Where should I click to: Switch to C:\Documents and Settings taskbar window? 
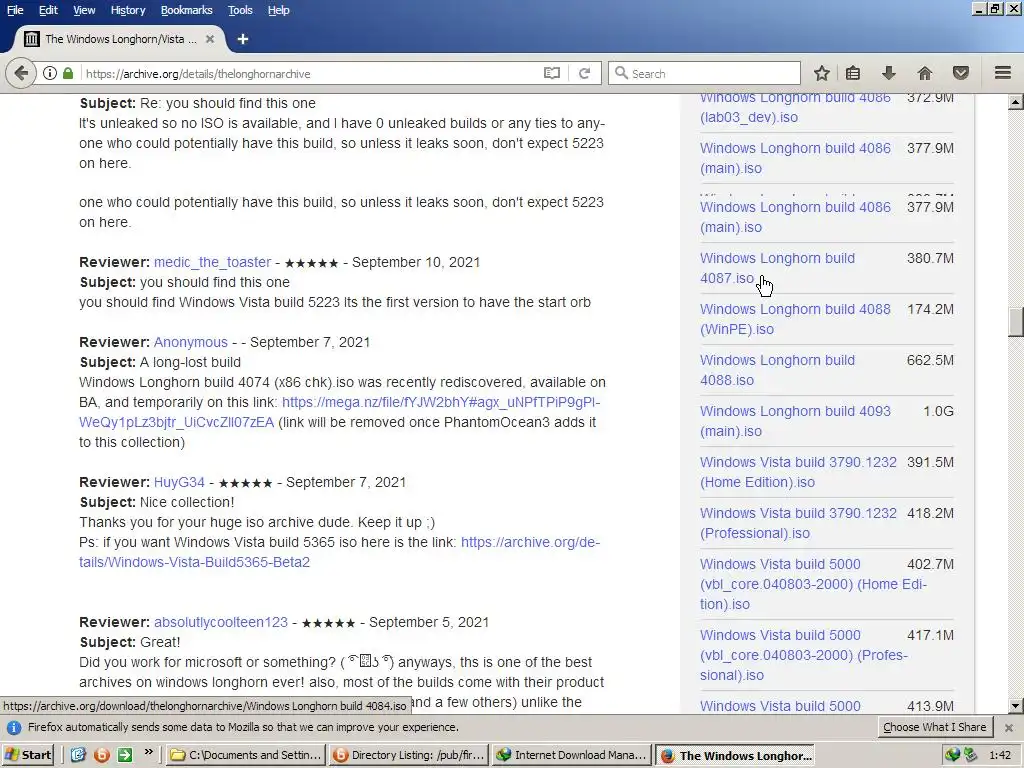pos(246,755)
